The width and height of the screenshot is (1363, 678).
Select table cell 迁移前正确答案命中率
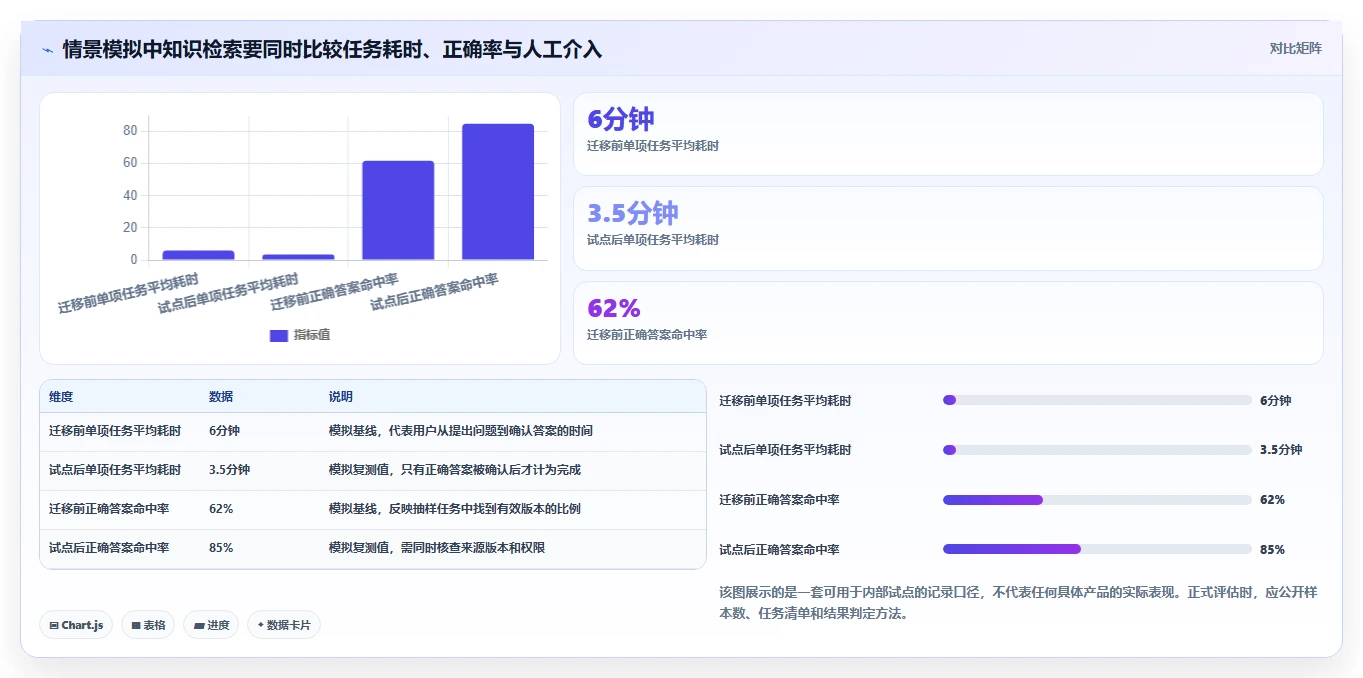click(109, 509)
